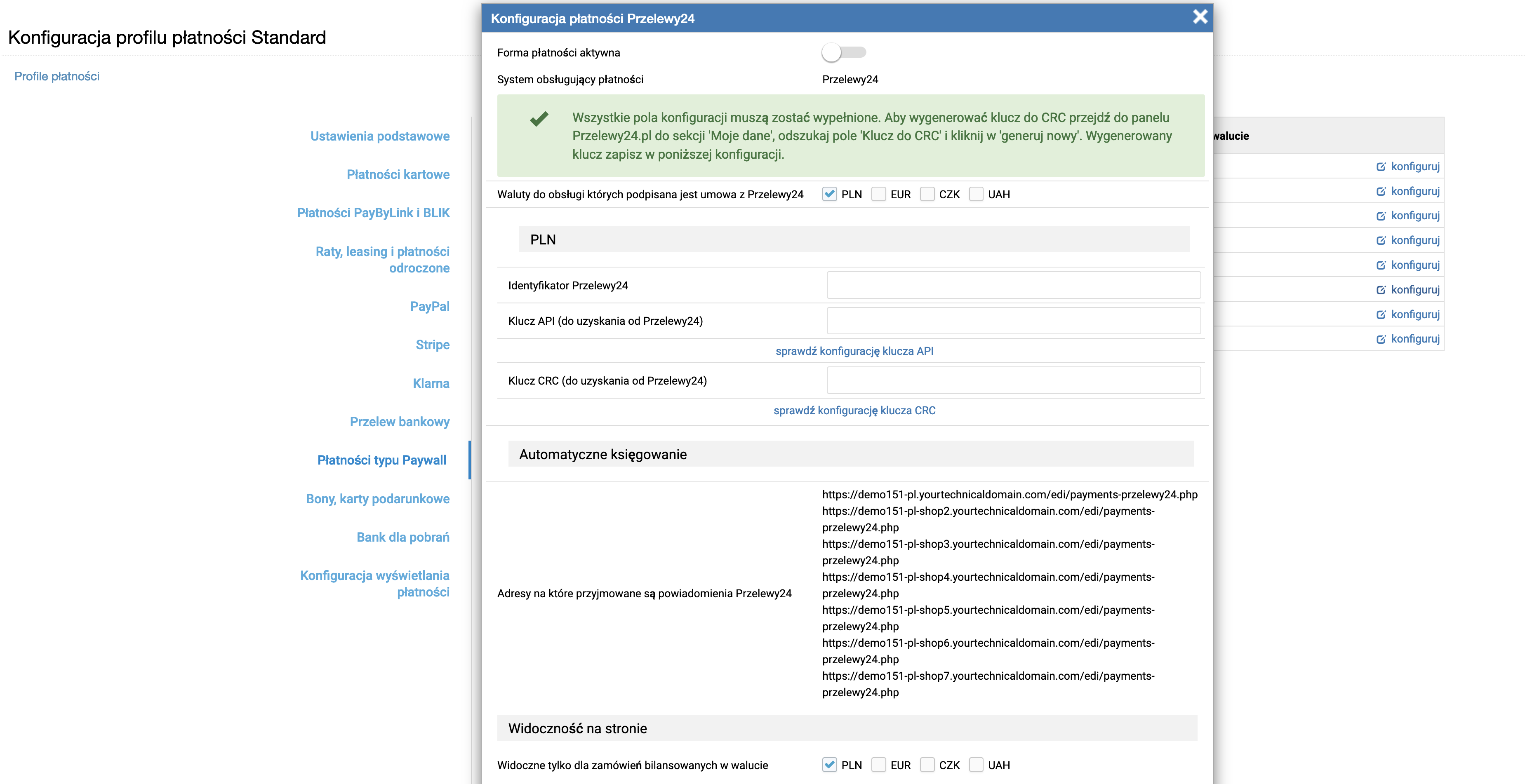Viewport: 1525px width, 784px height.
Task: Open 'Bank dla pobrań' section
Action: coord(402,537)
